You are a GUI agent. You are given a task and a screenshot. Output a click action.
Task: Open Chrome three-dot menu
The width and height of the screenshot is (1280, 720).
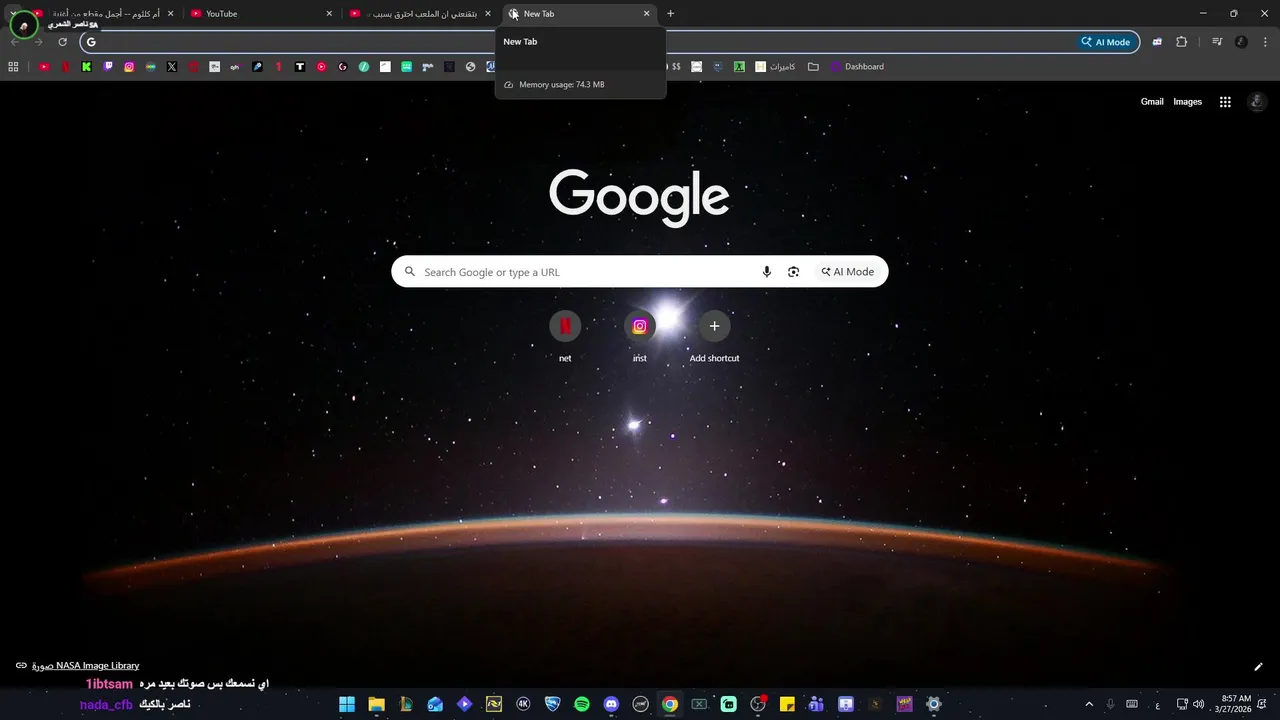pos(1265,42)
